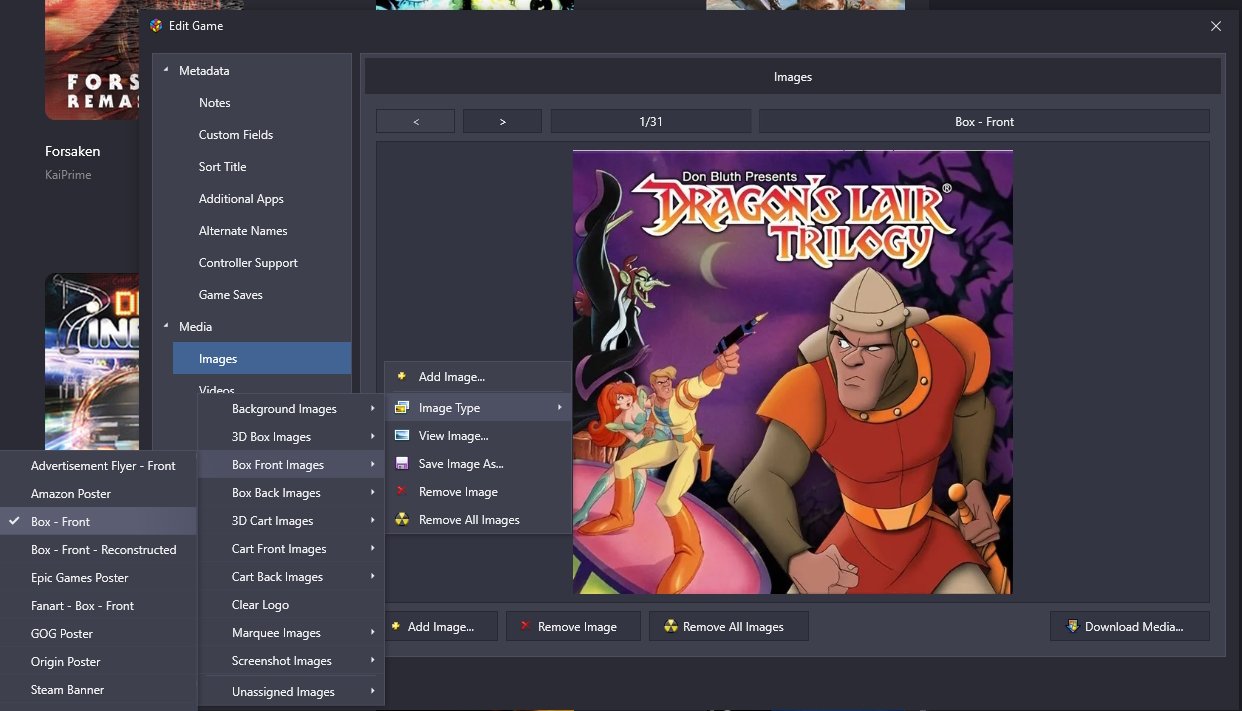Open Controller Support in the sidebar
Screen dimensions: 1242x711
(x=248, y=263)
